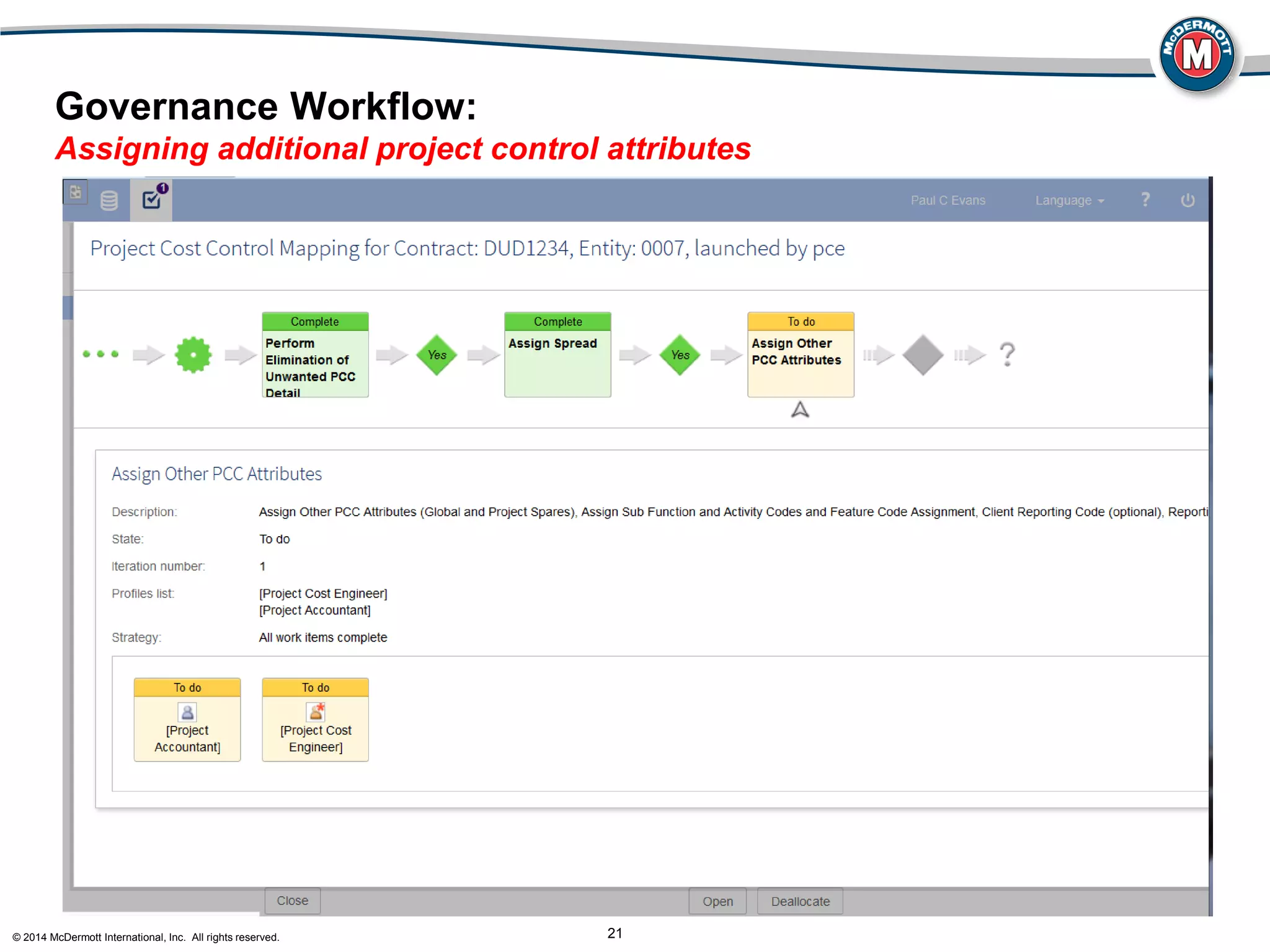Open the Project Accountant work item card
The height and width of the screenshot is (952, 1270).
coord(187,720)
